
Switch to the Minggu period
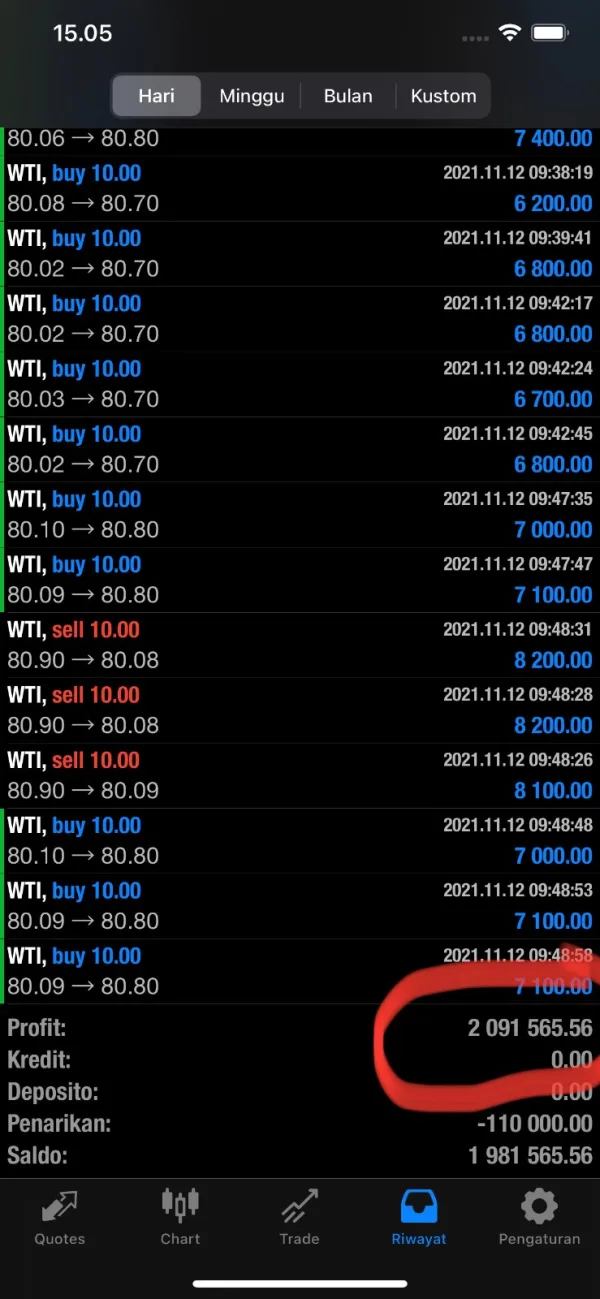[252, 96]
